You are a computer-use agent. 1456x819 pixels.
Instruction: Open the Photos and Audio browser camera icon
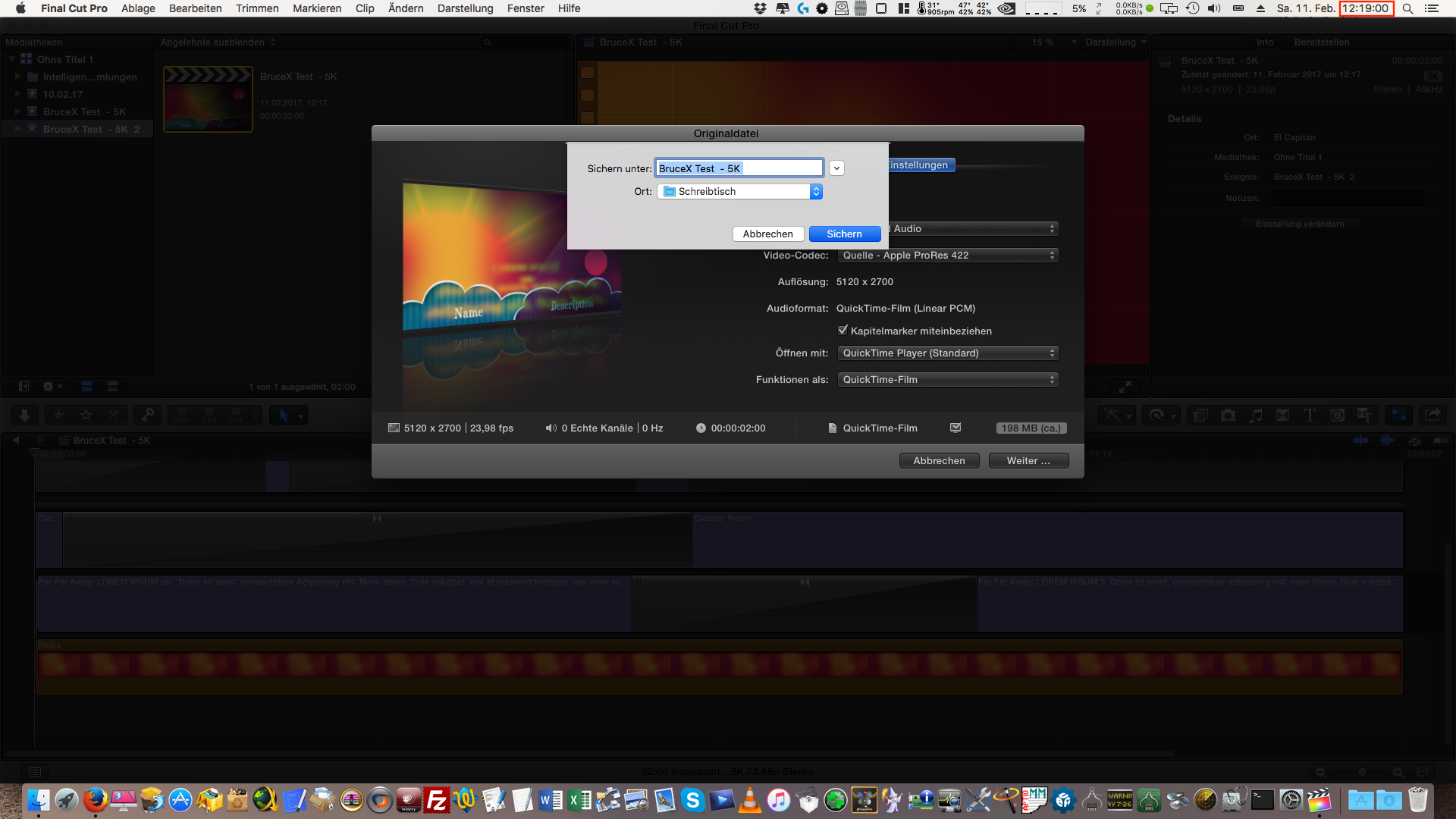(x=1228, y=416)
